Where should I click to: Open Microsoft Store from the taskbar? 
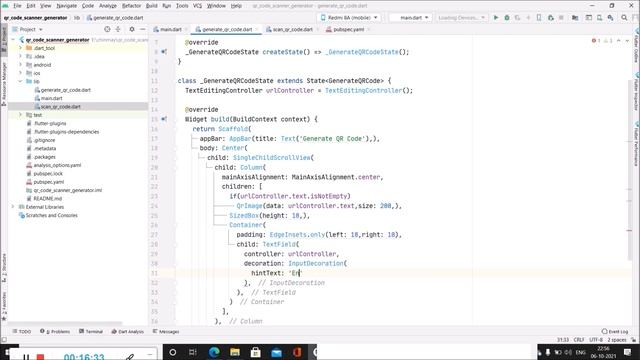tap(256, 352)
